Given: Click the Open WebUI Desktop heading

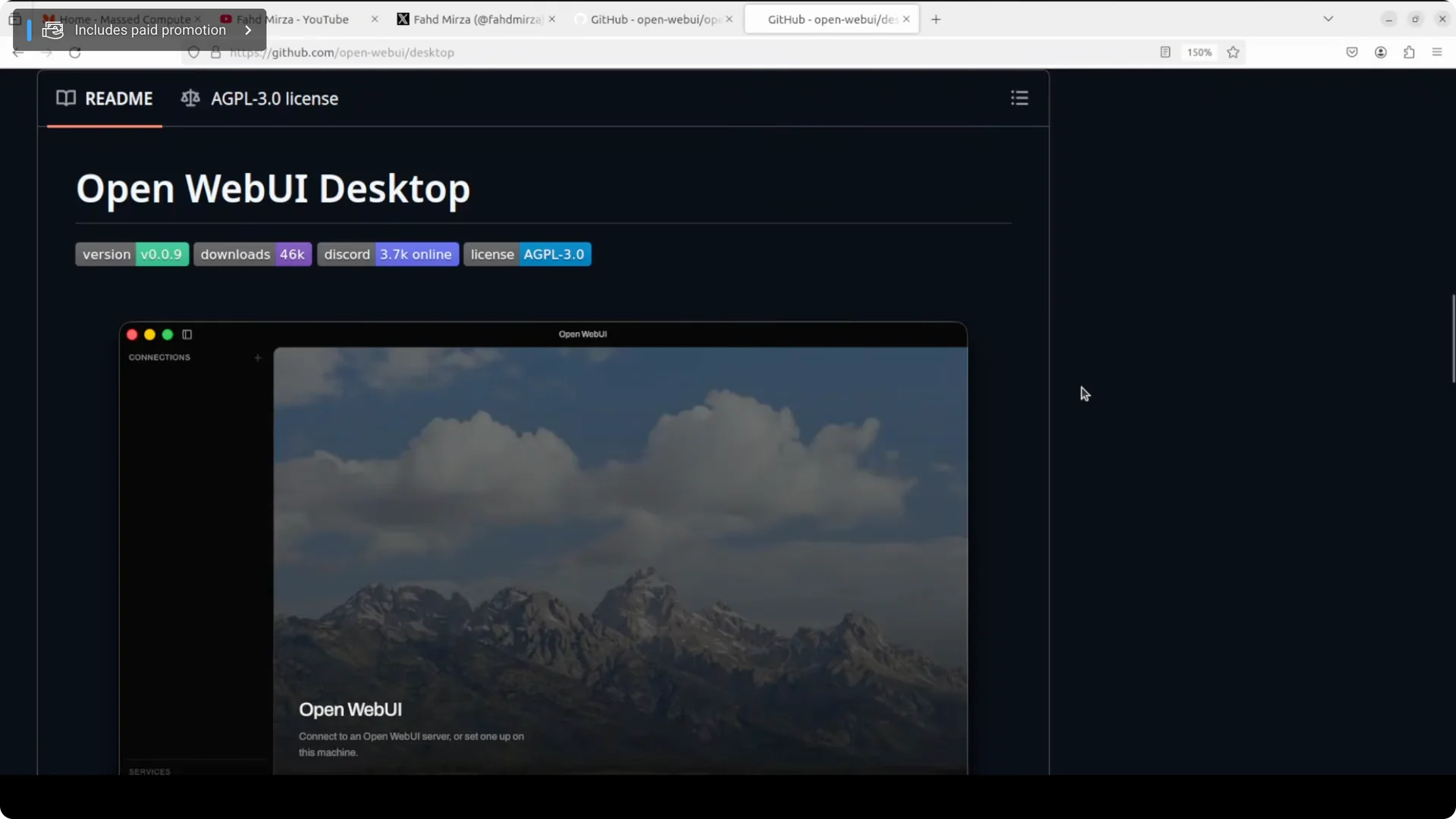Looking at the screenshot, I should point(273,188).
